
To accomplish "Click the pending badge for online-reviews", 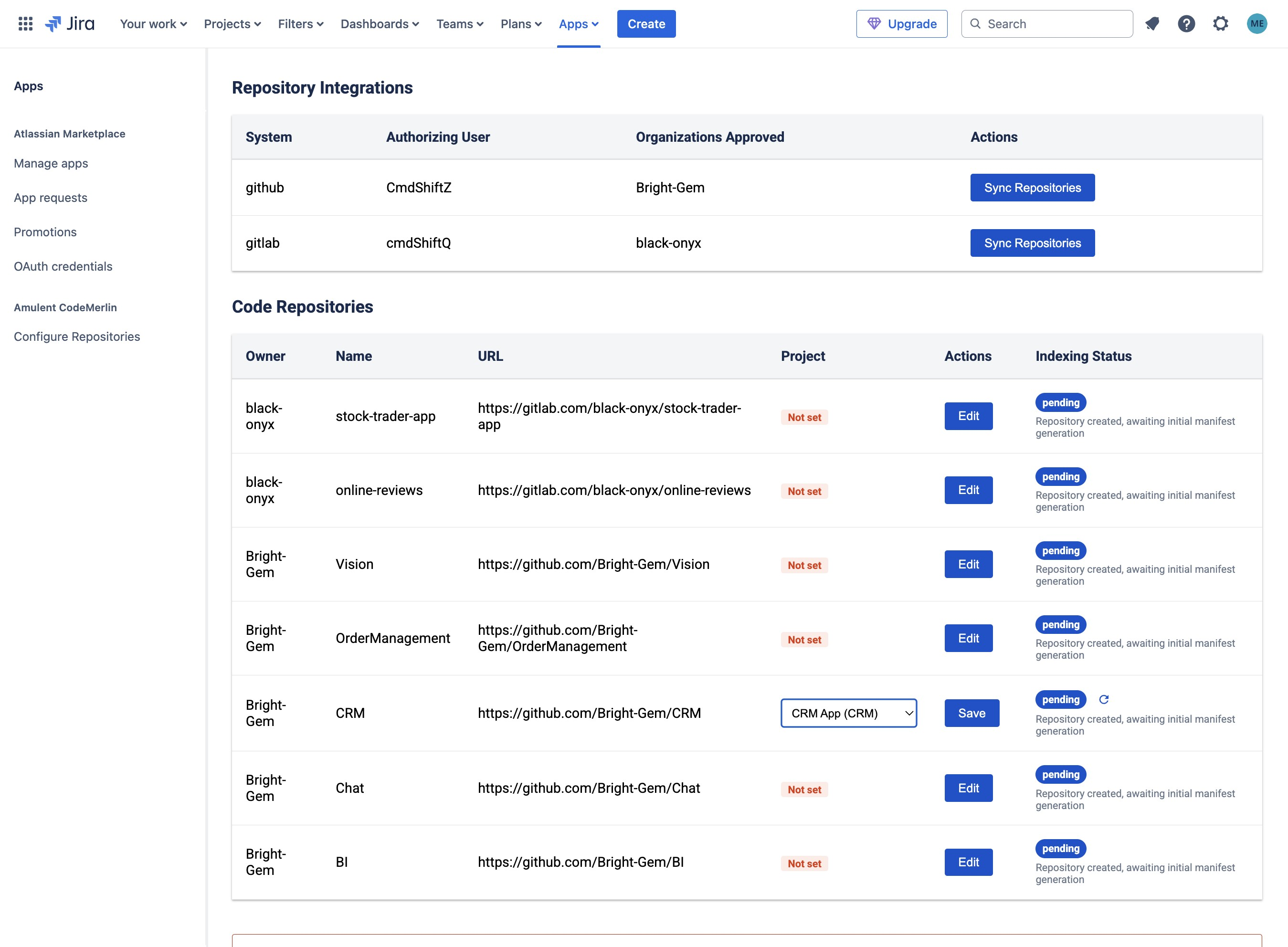I will coord(1060,476).
